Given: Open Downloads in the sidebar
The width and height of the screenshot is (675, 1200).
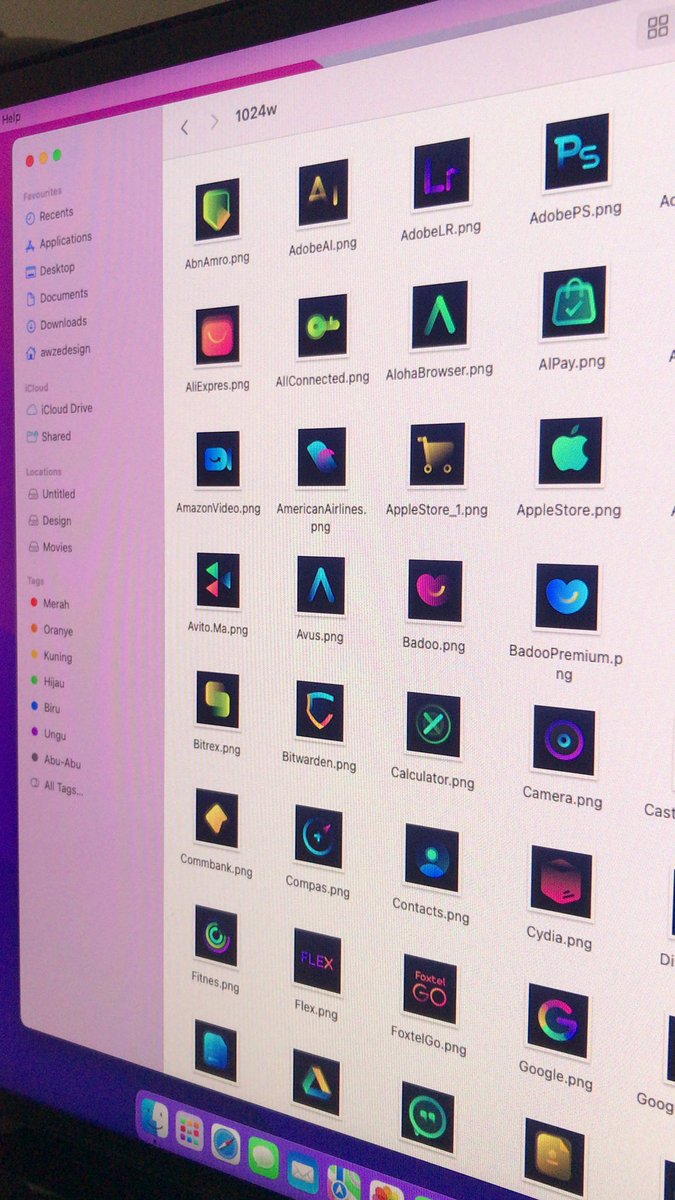Looking at the screenshot, I should pos(56,324).
